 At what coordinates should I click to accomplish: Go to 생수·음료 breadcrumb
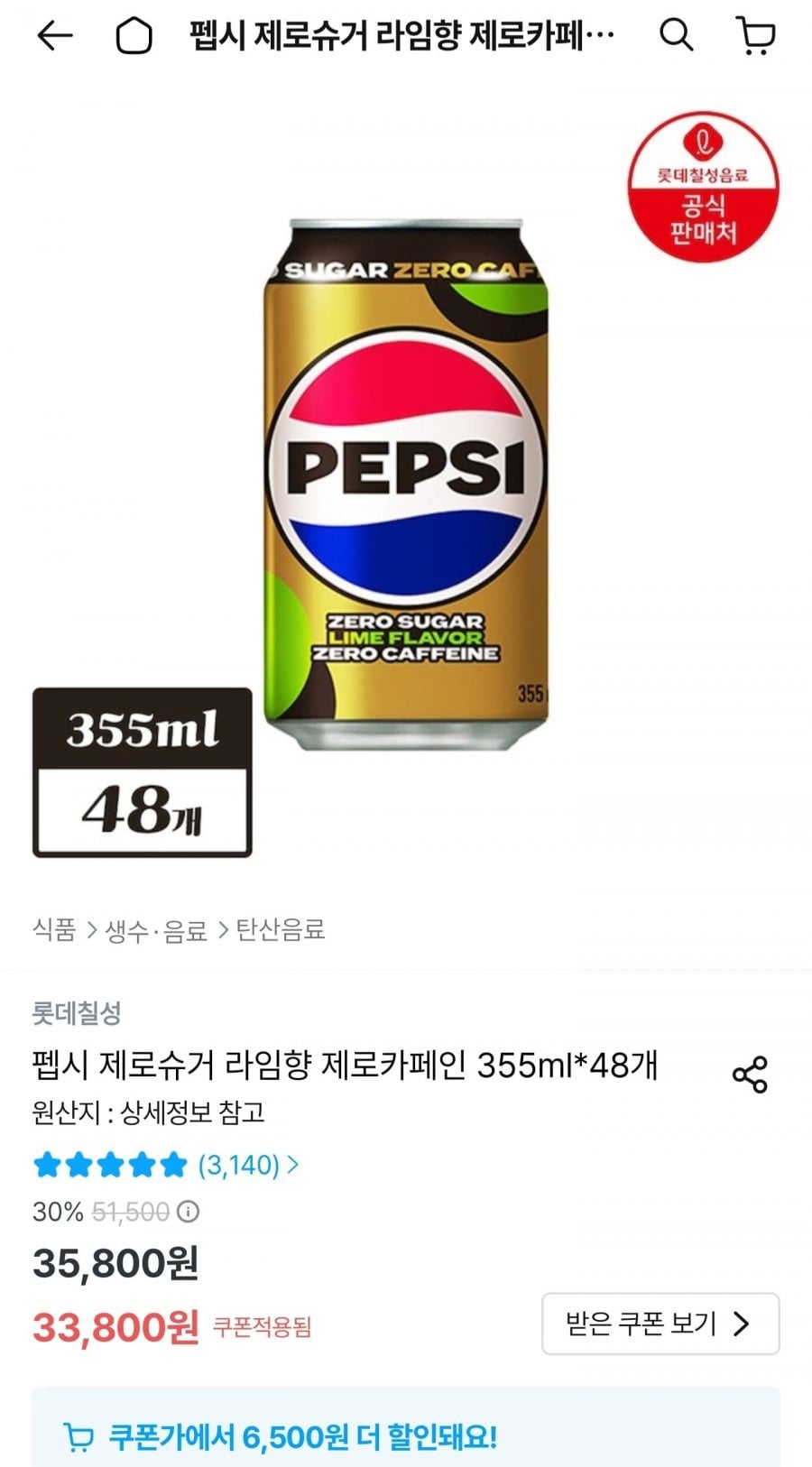[x=156, y=930]
